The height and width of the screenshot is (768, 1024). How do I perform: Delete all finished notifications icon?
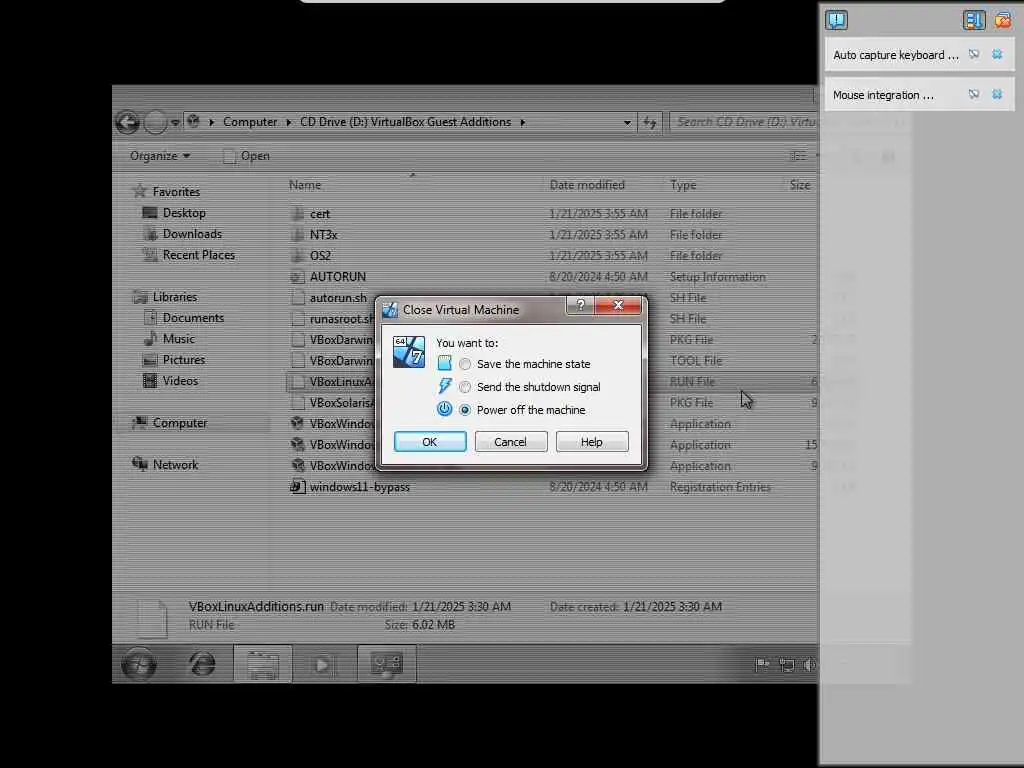point(1003,20)
